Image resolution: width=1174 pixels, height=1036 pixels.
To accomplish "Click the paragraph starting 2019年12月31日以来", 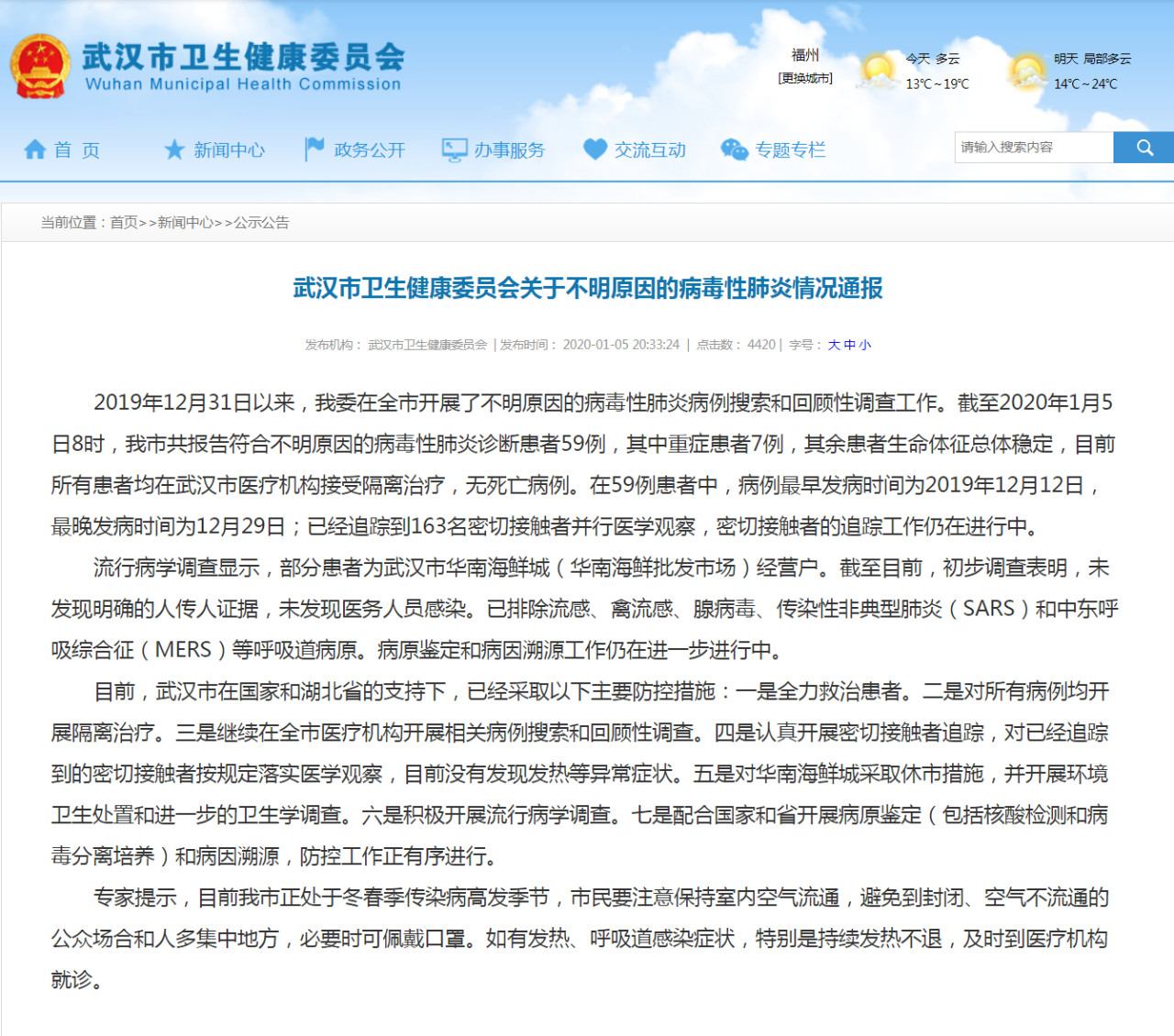I will (583, 465).
